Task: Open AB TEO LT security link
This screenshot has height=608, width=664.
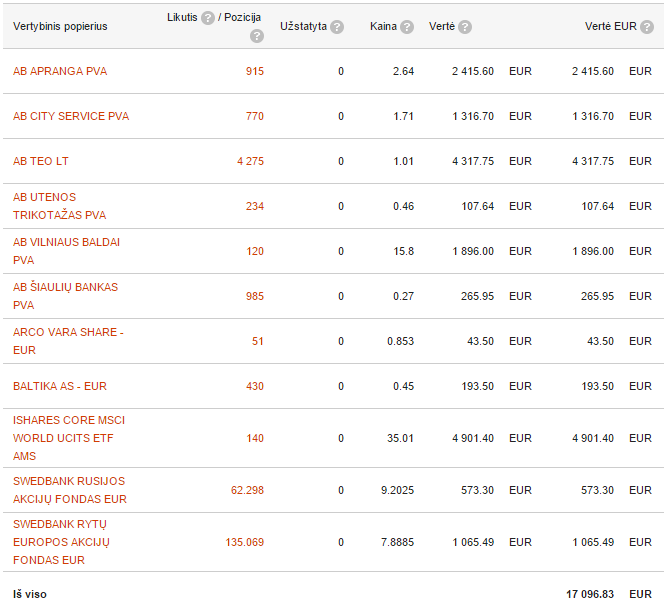Action: (x=41, y=161)
